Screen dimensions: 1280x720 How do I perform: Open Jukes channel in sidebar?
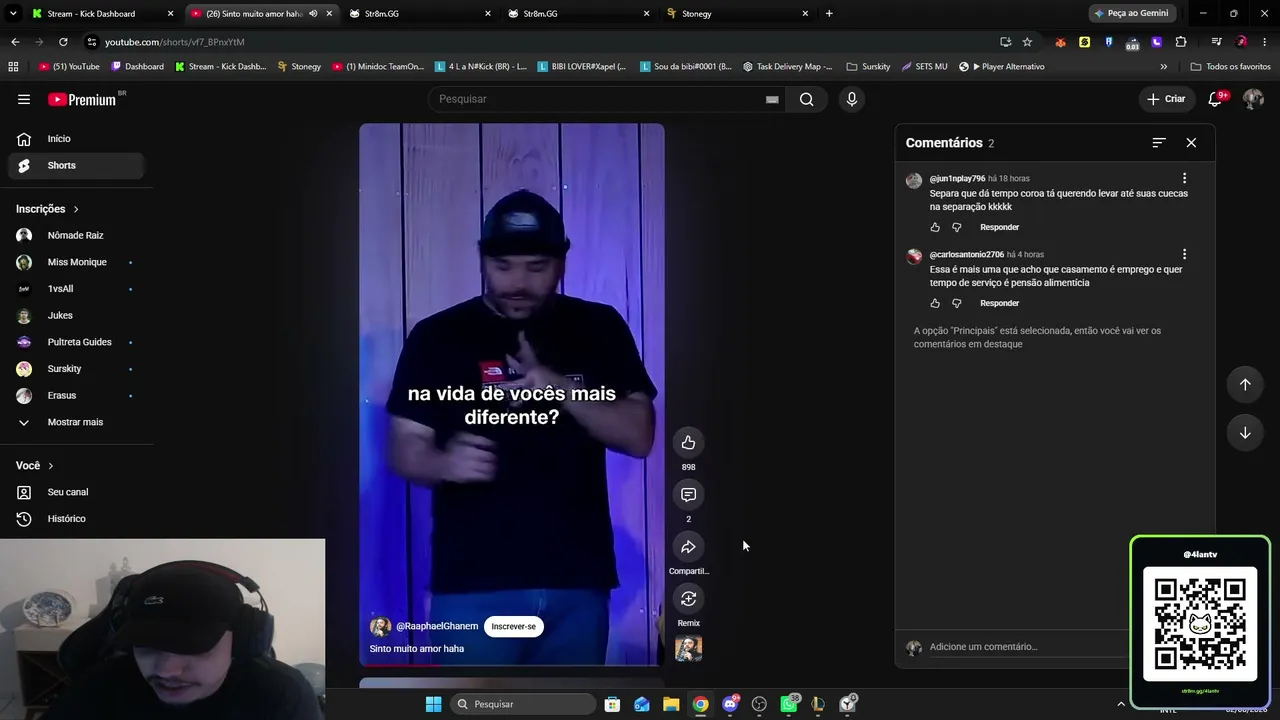pos(76,316)
